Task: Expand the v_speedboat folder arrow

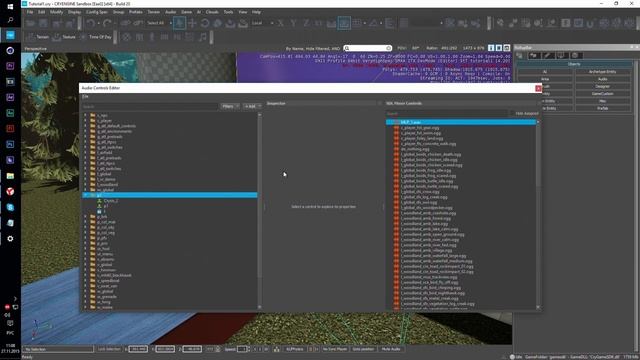Action: pyautogui.click(x=86, y=281)
